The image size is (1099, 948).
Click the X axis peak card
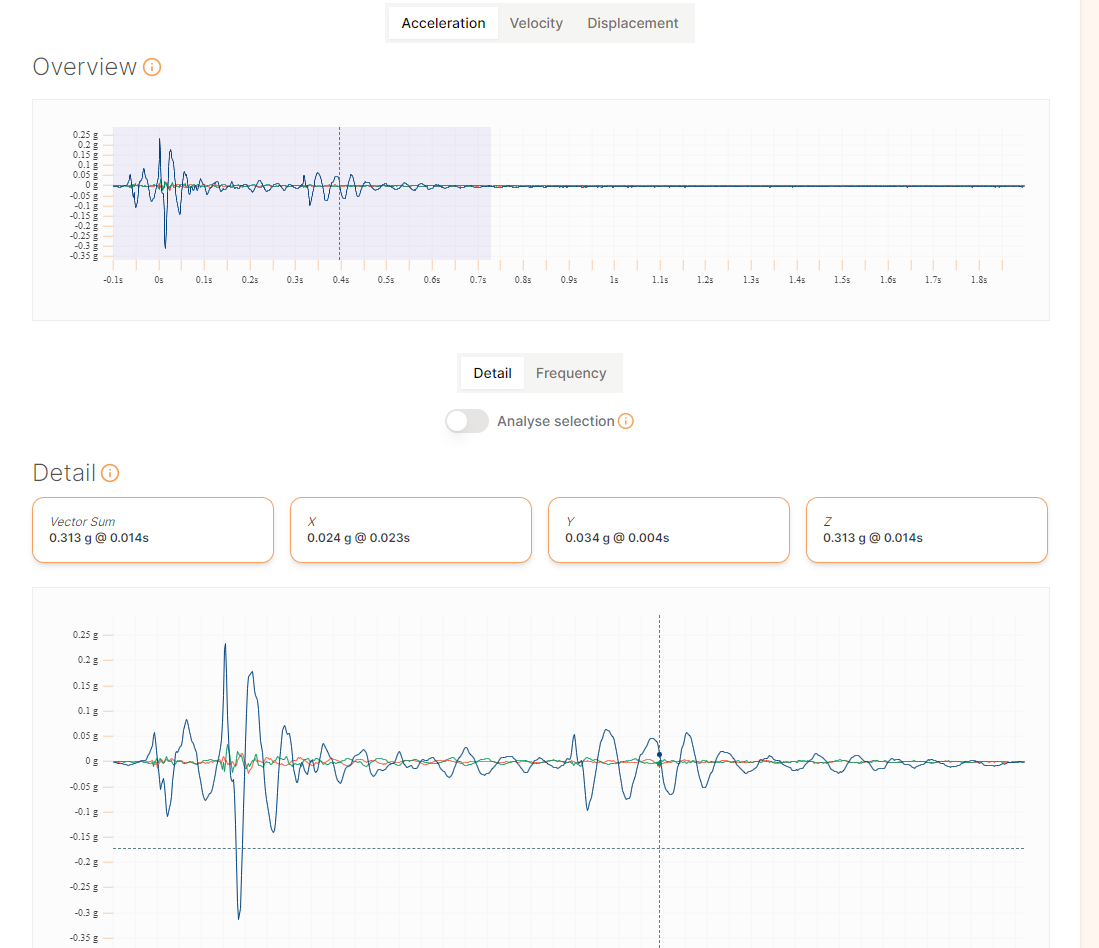[x=411, y=530]
